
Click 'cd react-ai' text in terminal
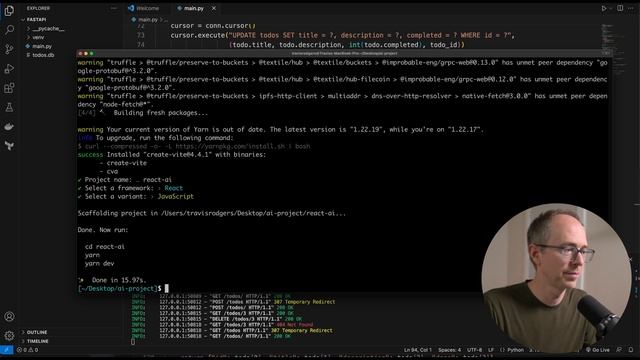click(x=104, y=247)
